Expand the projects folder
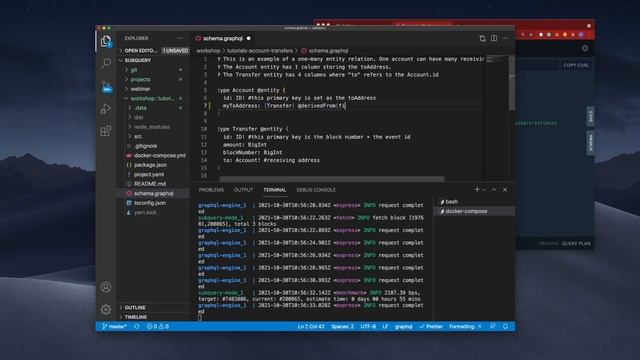 pyautogui.click(x=153, y=79)
